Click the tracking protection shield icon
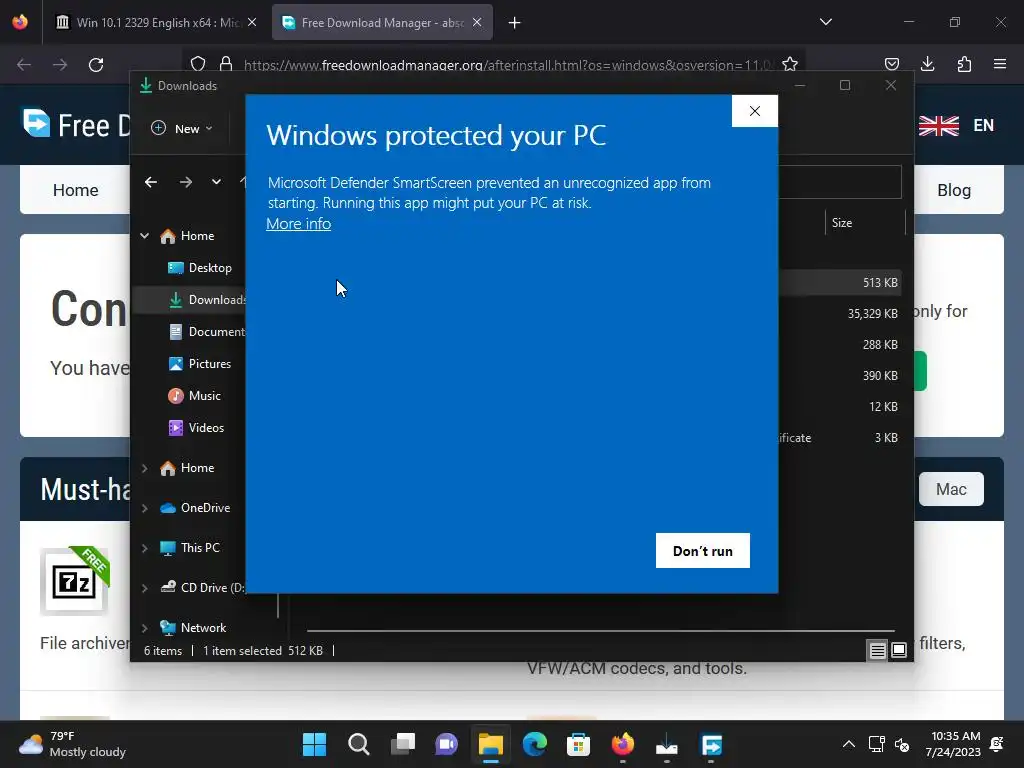Screen dimensions: 1024x768 (198, 64)
